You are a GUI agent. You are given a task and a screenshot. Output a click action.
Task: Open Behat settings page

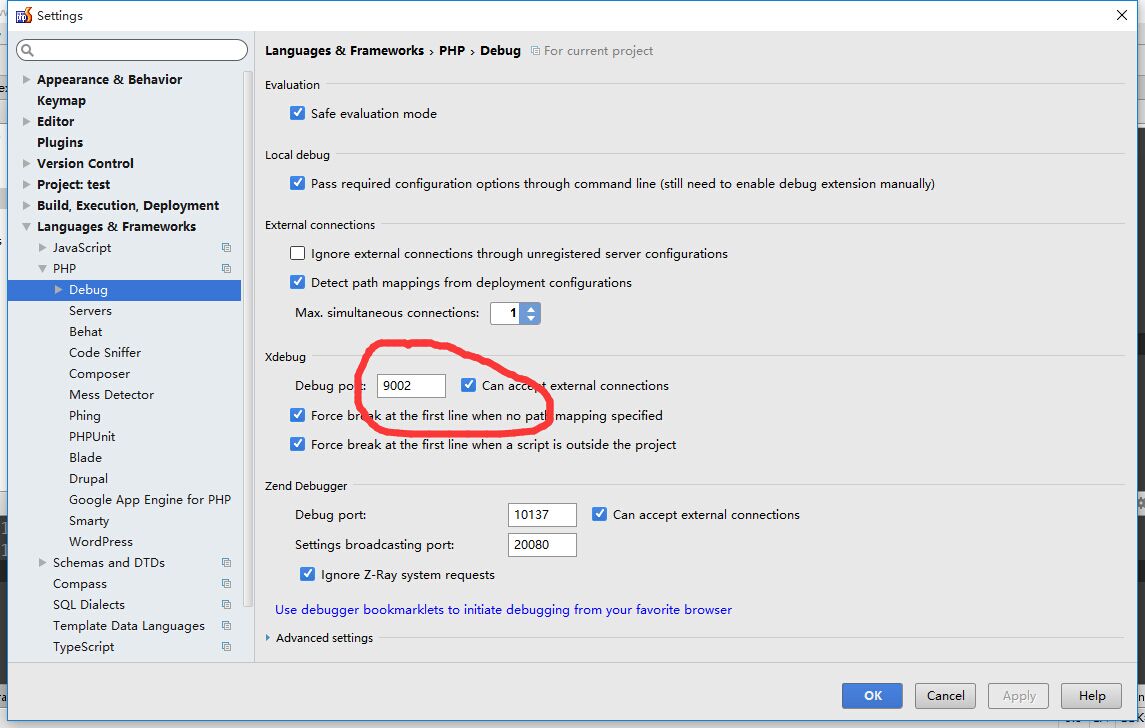(85, 332)
